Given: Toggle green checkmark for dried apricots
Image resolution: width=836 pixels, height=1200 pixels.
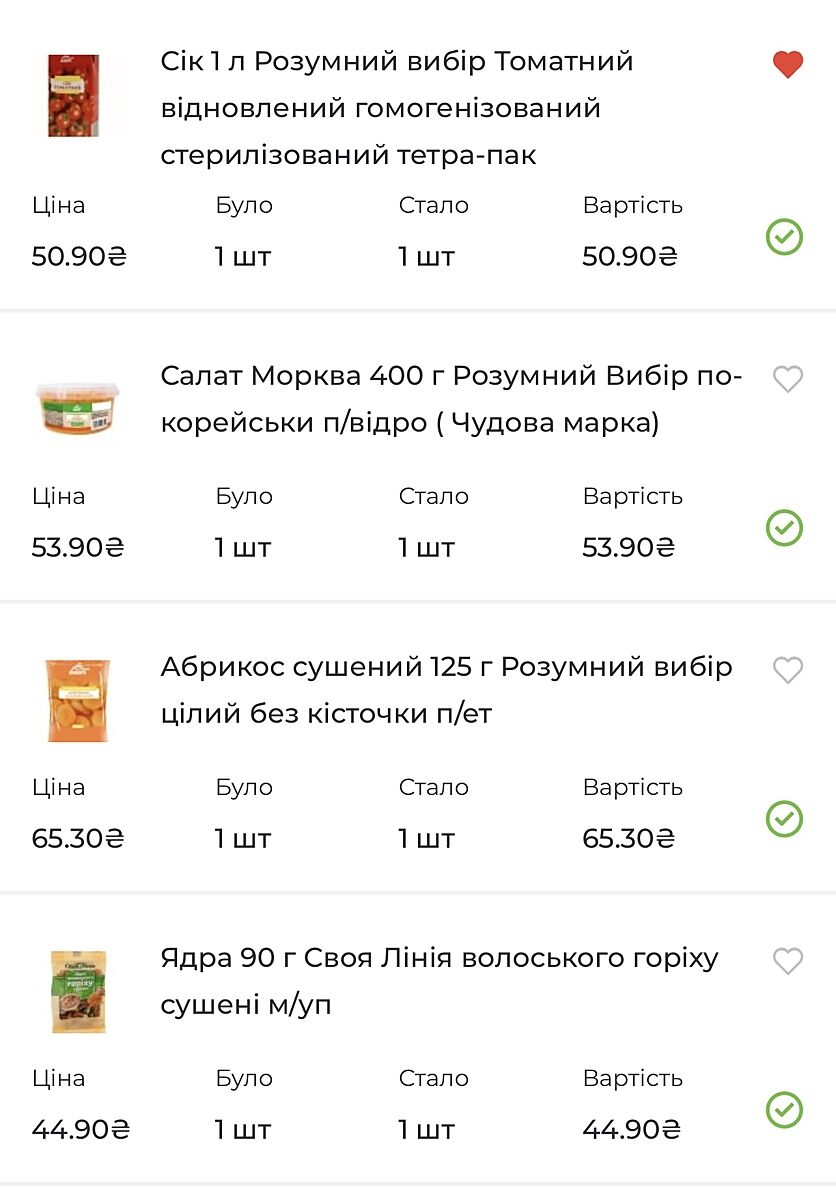Looking at the screenshot, I should coord(784,819).
